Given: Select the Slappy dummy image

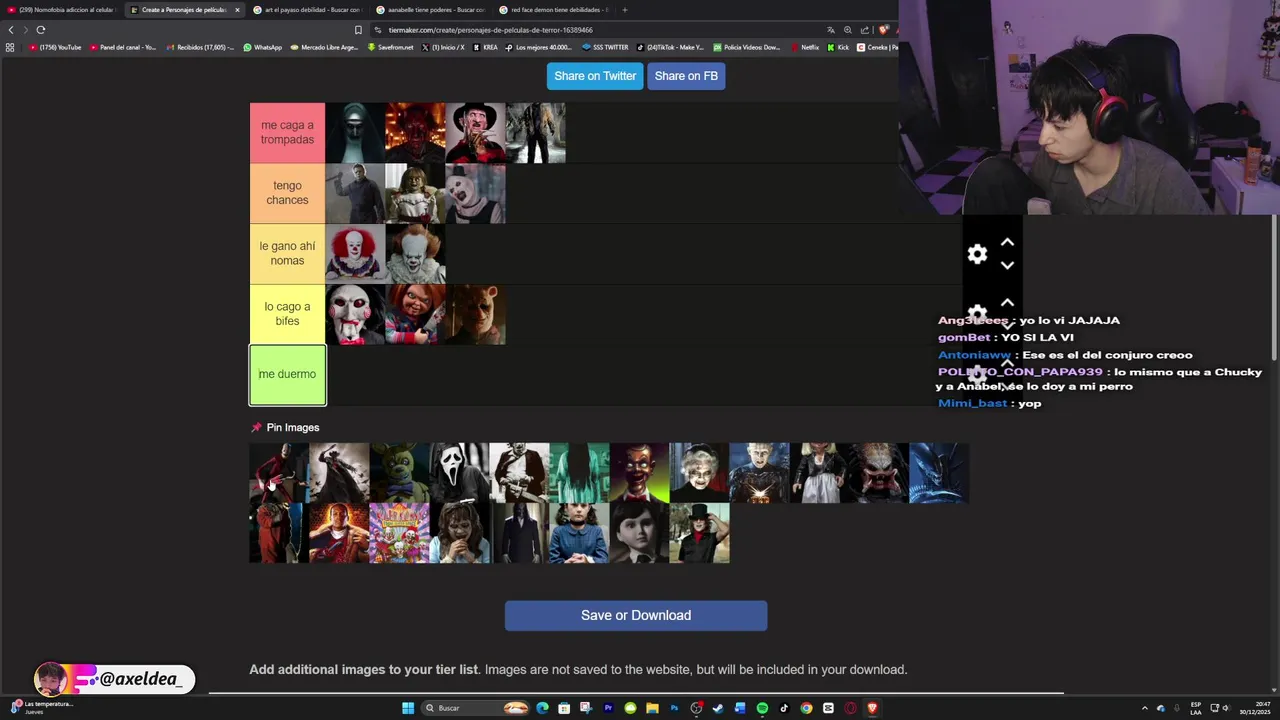Looking at the screenshot, I should [639, 473].
